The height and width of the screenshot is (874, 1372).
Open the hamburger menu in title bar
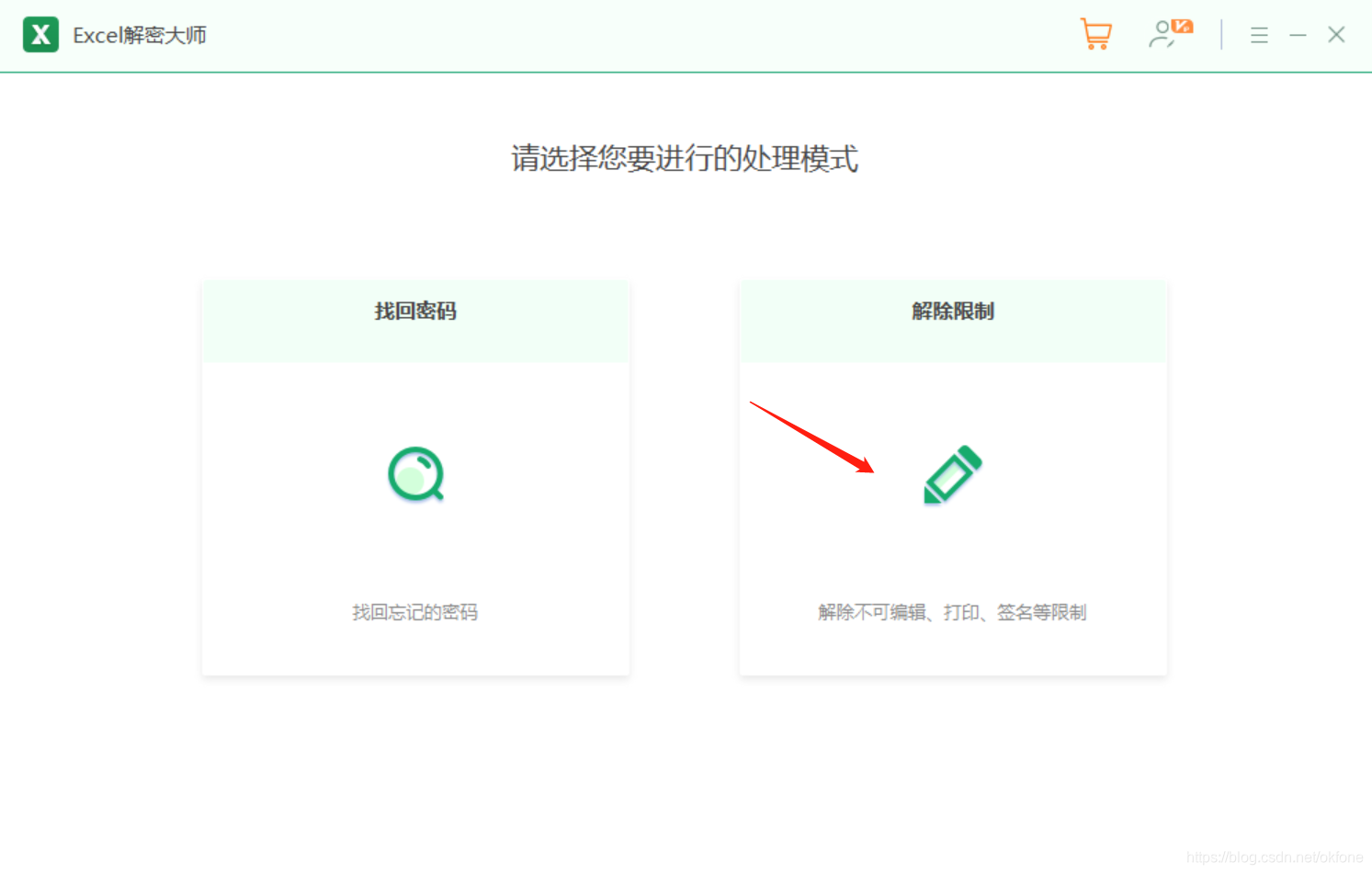click(x=1259, y=36)
